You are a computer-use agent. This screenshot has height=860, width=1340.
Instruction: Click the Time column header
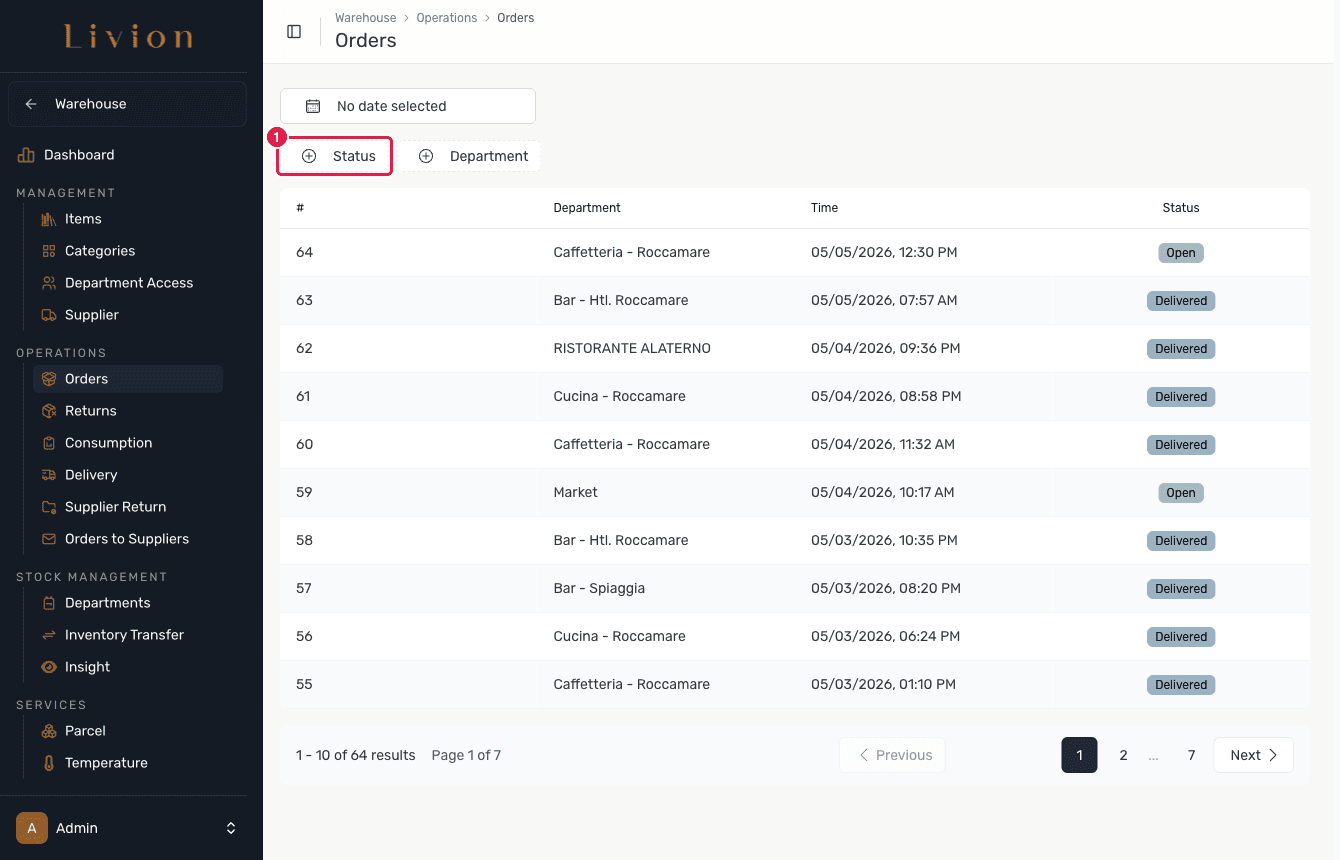click(x=825, y=208)
